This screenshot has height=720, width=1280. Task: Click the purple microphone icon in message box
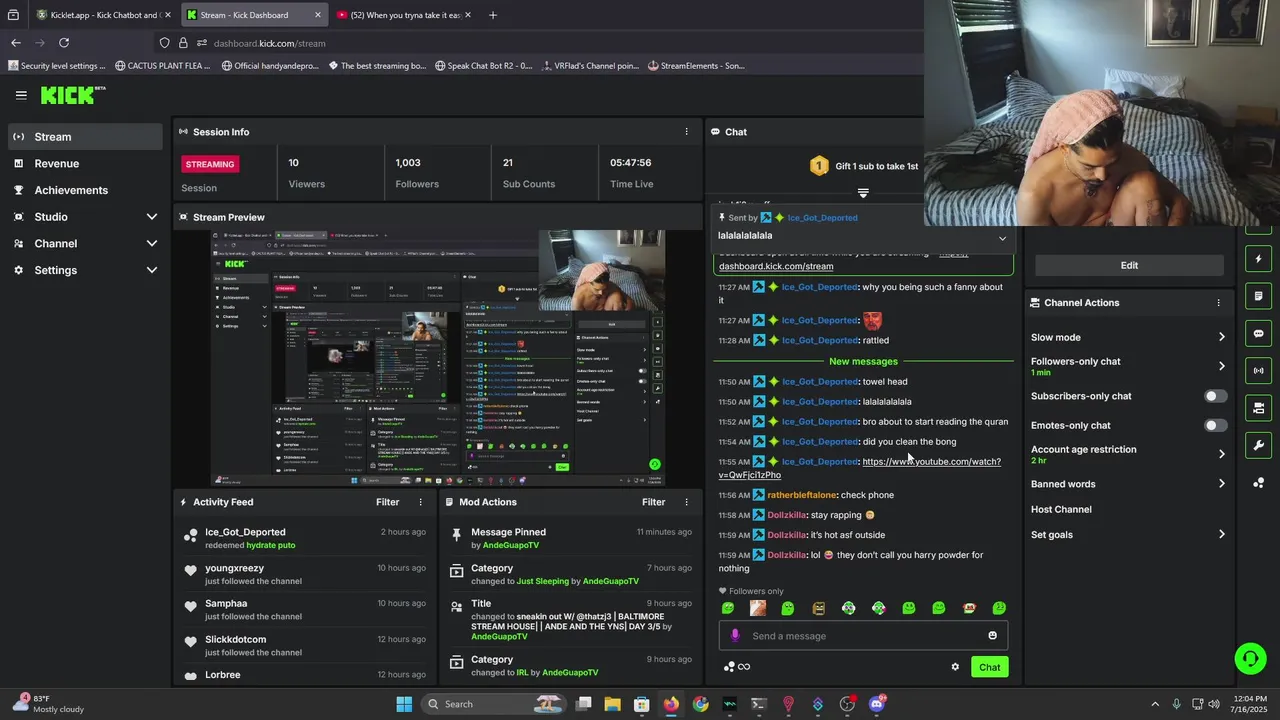tap(735, 636)
